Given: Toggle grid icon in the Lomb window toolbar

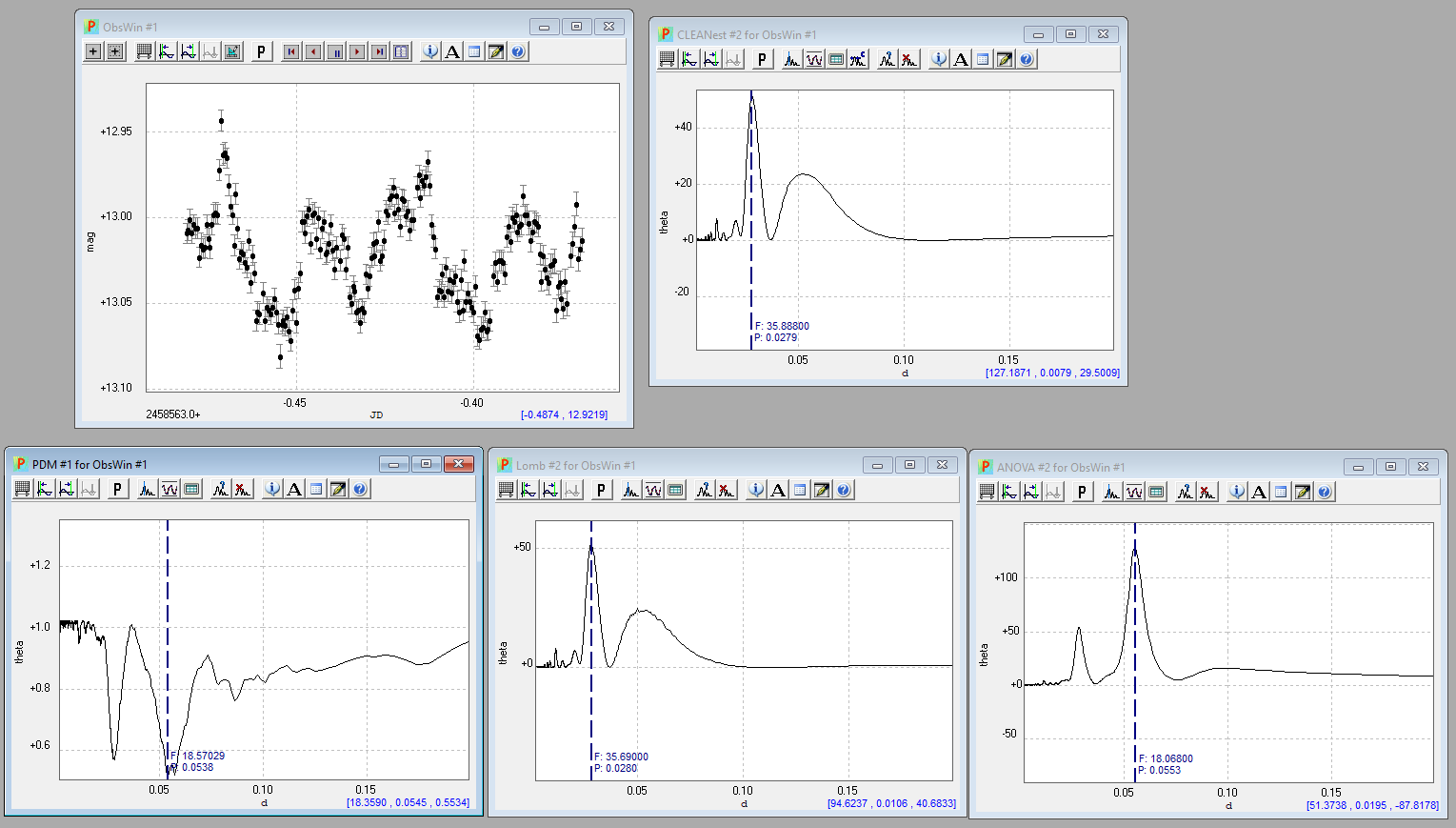Looking at the screenshot, I should click(506, 491).
